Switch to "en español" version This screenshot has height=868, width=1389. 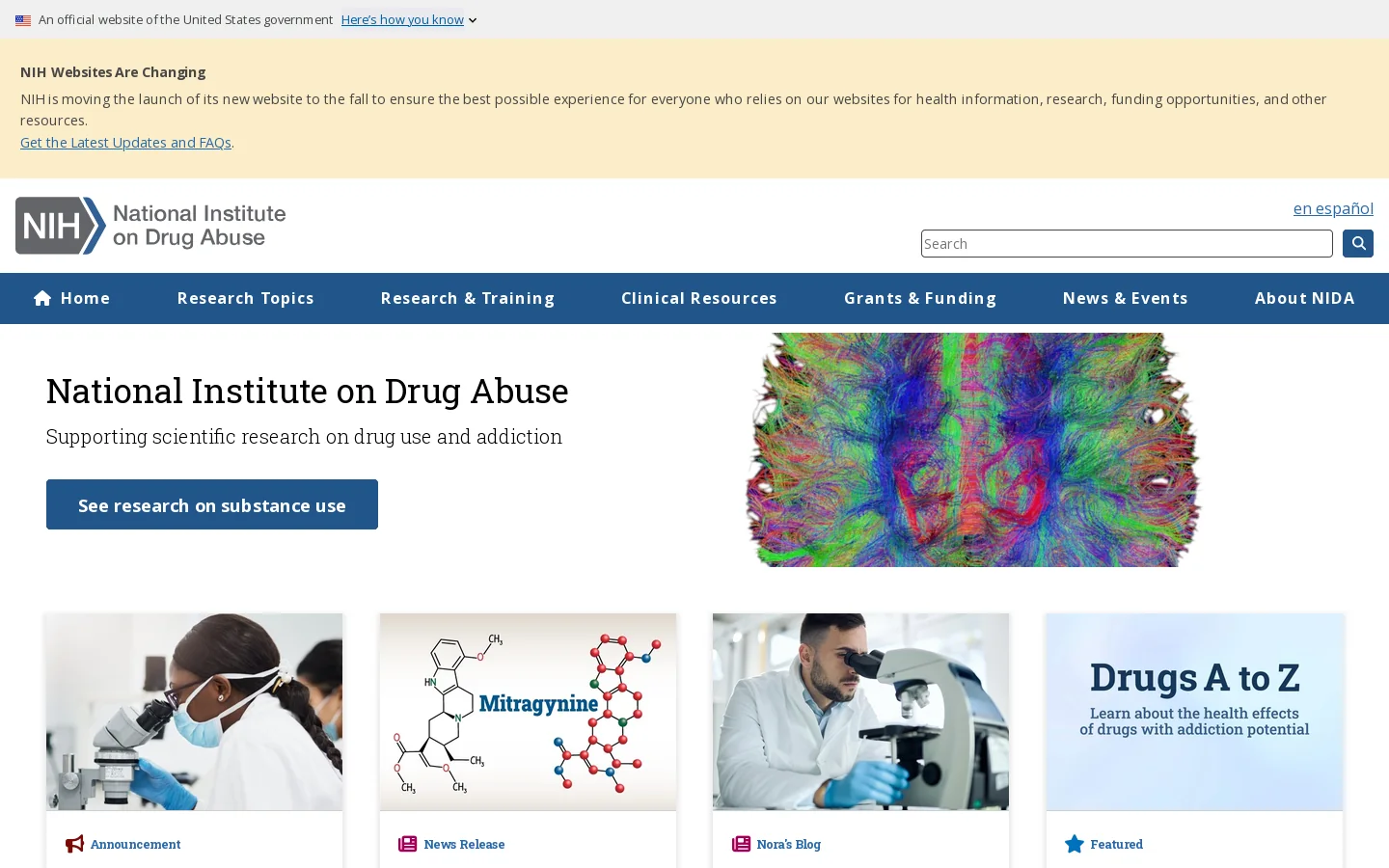tap(1333, 208)
